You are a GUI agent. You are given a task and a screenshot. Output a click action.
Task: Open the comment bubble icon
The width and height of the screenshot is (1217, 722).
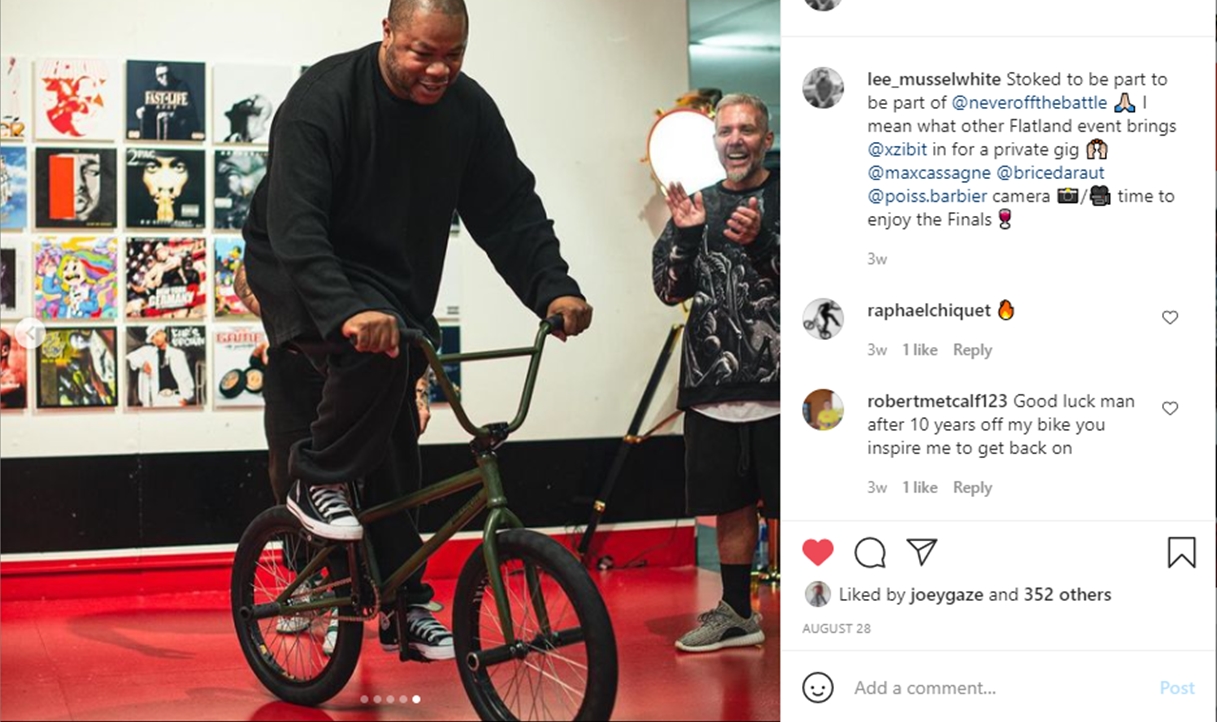pyautogui.click(x=870, y=552)
